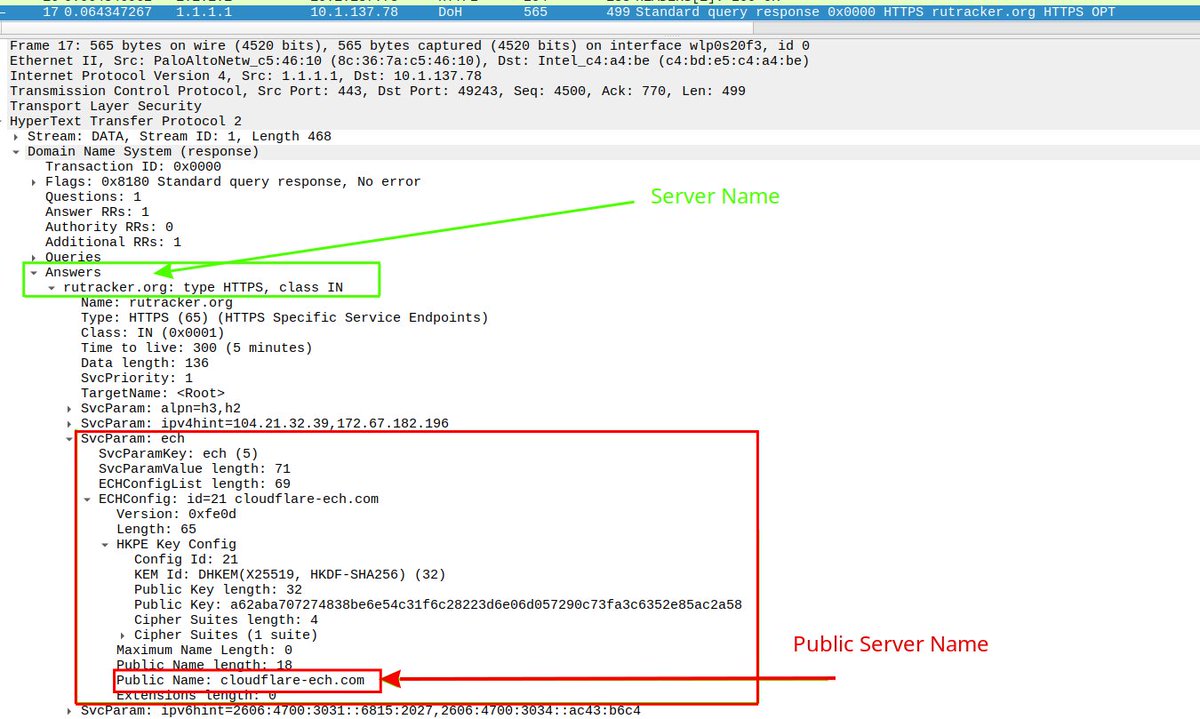
Task: Select Public Name length: 18 field
Action: pyautogui.click(x=205, y=665)
